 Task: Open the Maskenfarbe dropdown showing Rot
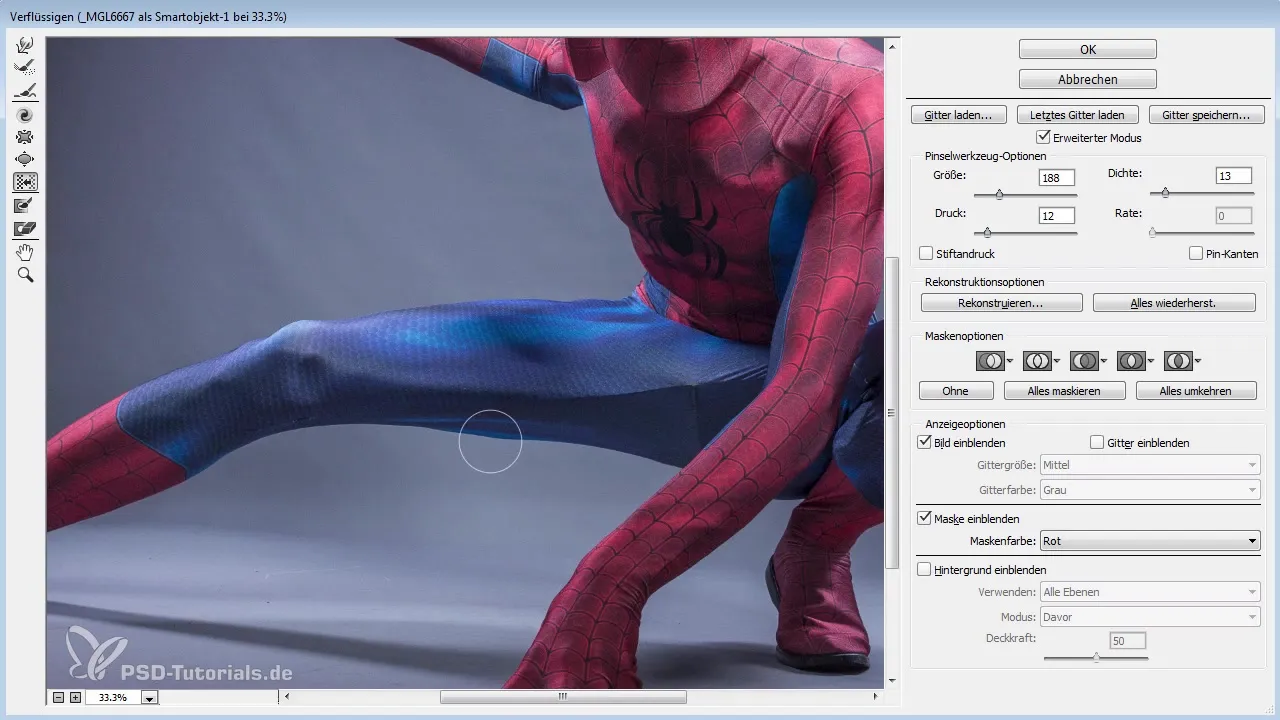click(x=1149, y=541)
